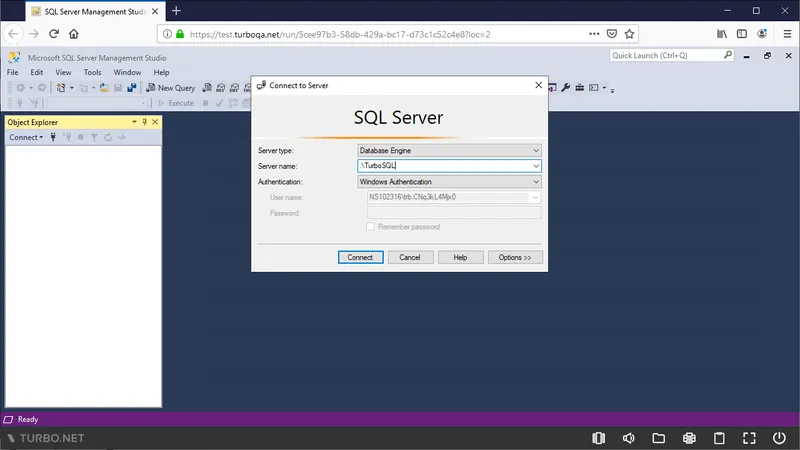Screen dimensions: 800x450
Task: Click the Save All icon in SSMS toolbar
Action: 132,88
